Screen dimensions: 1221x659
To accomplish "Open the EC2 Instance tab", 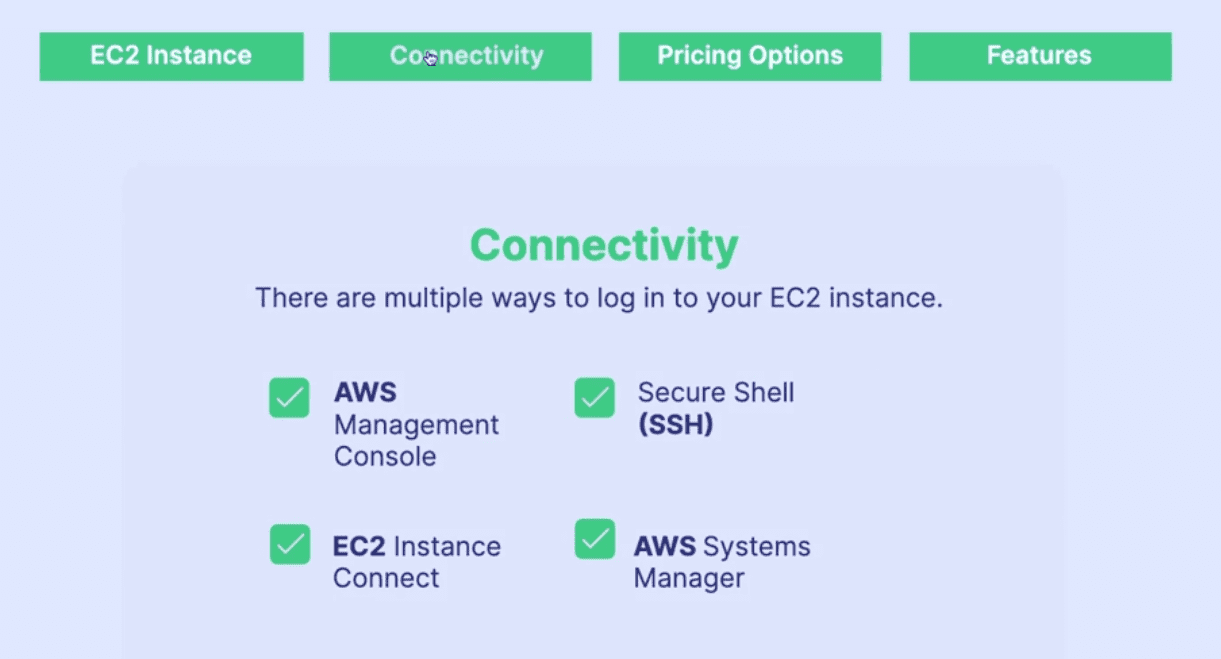I will tap(171, 56).
